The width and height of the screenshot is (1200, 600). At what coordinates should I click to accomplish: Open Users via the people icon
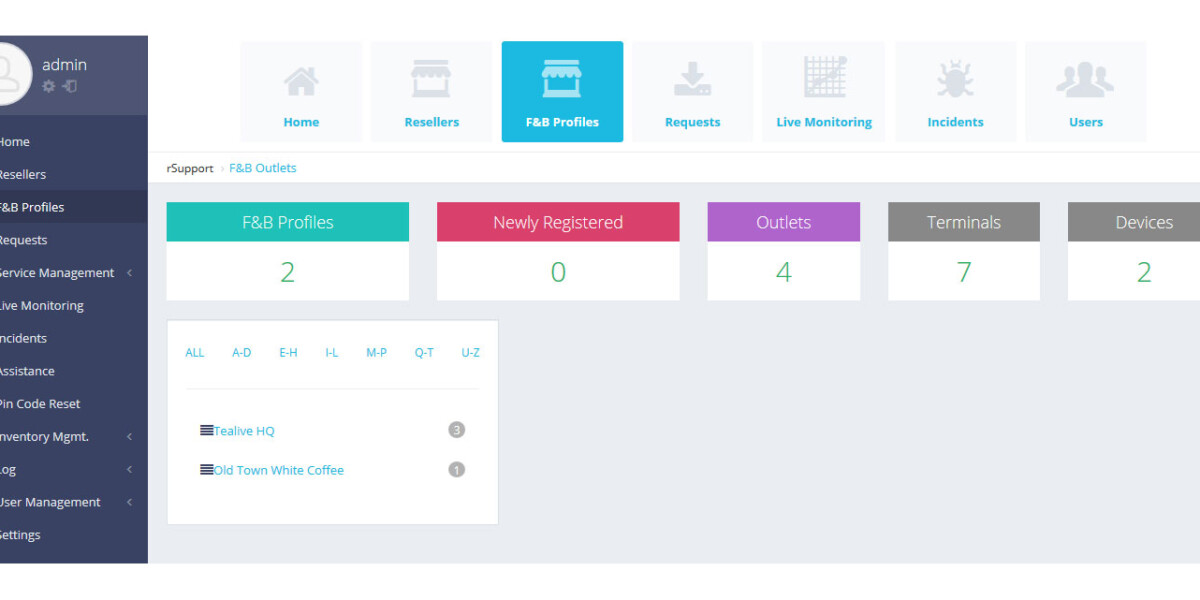pyautogui.click(x=1085, y=82)
